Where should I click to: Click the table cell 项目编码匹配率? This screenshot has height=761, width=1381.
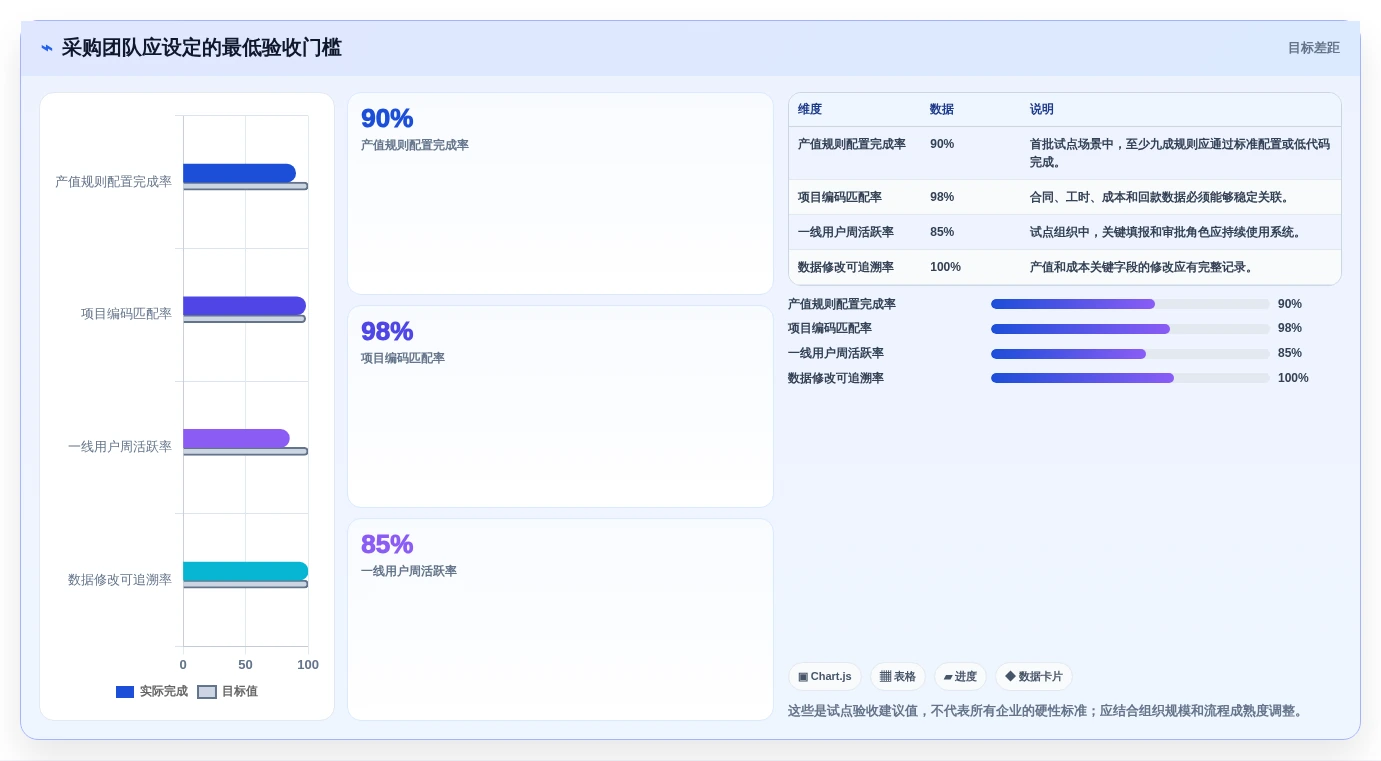[840, 197]
